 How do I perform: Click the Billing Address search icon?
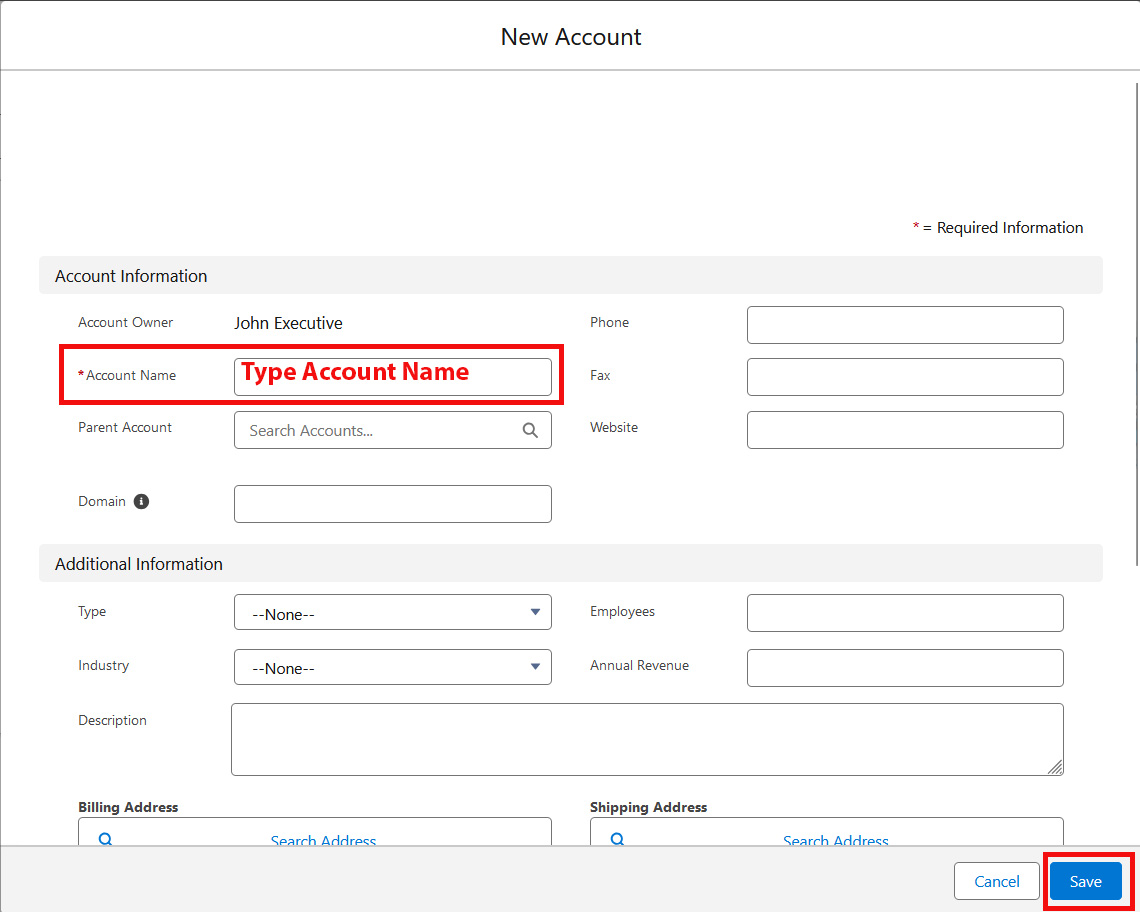pos(105,839)
